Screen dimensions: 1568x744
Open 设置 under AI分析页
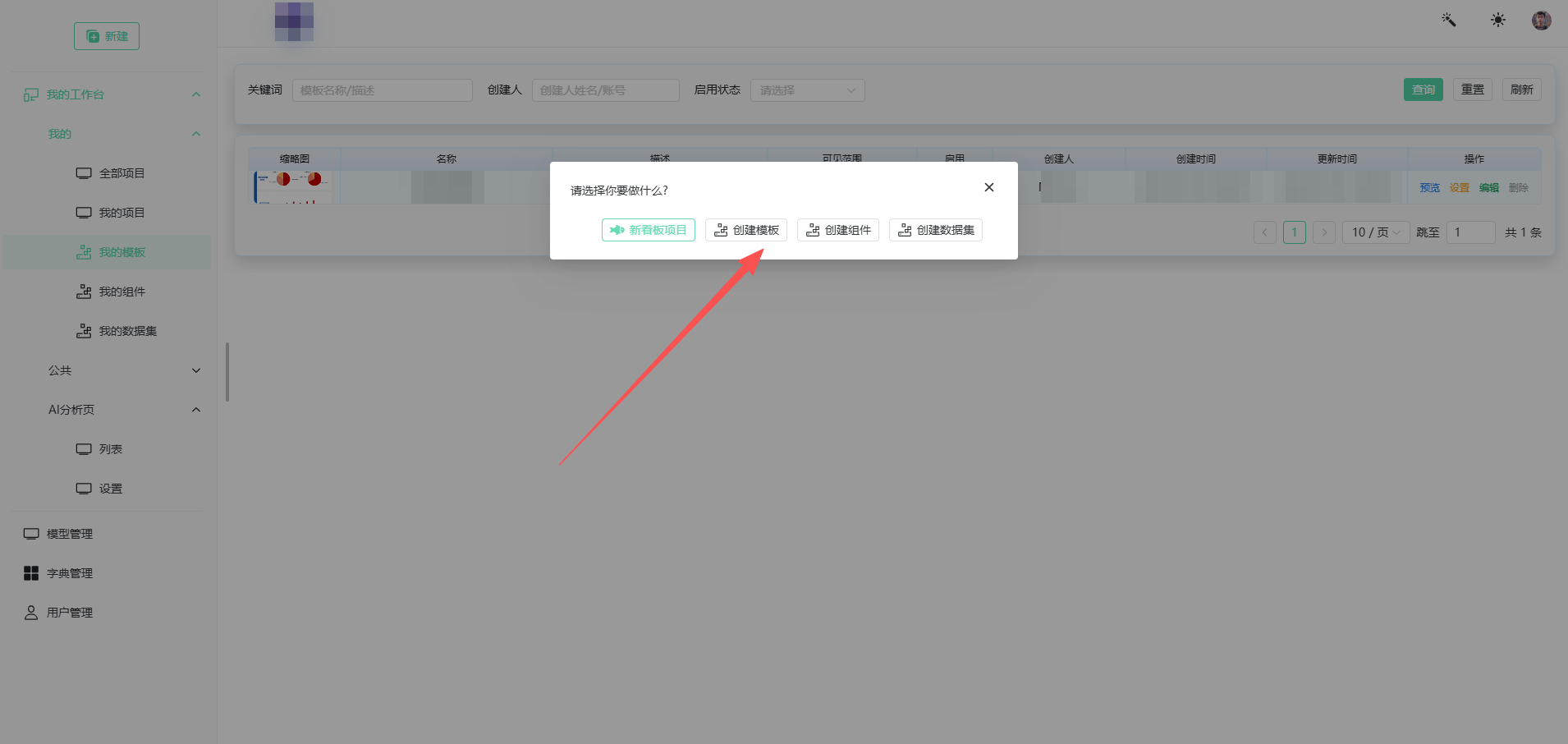[x=107, y=489]
